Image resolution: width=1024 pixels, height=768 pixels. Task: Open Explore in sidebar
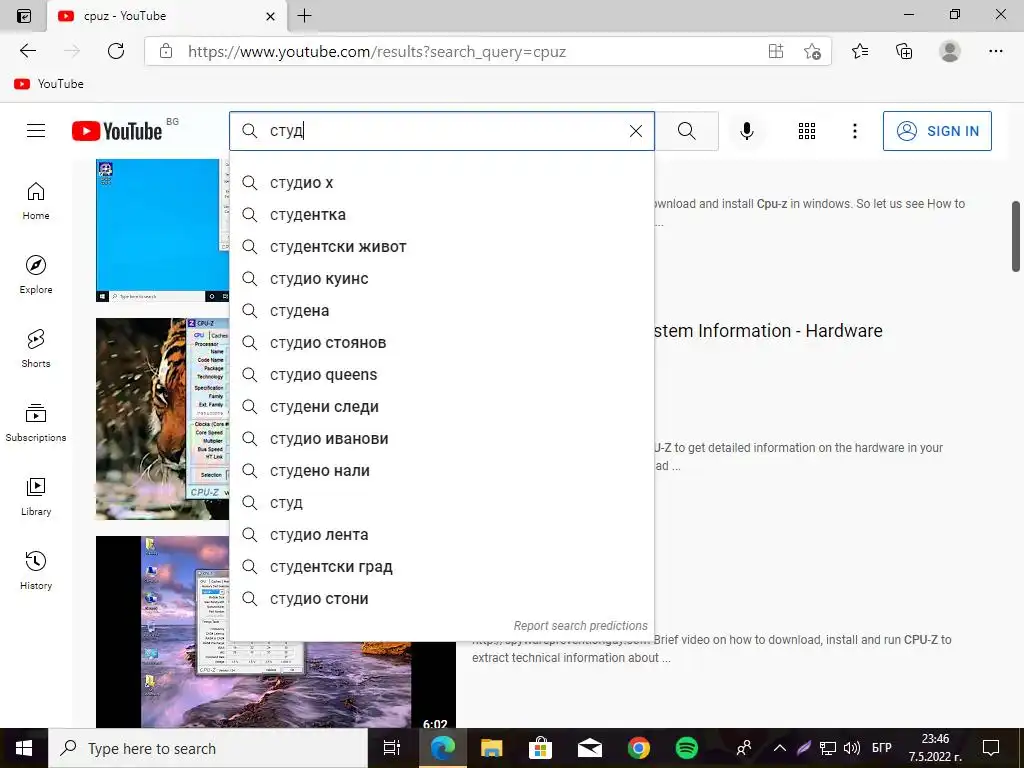point(36,275)
